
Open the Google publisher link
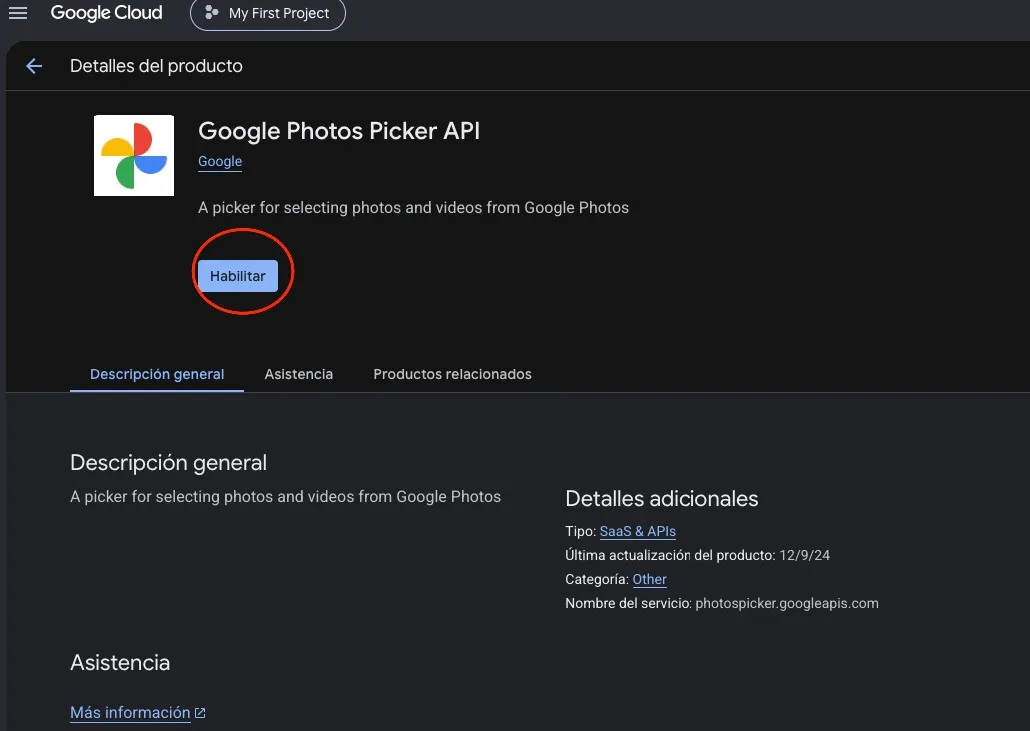[220, 162]
